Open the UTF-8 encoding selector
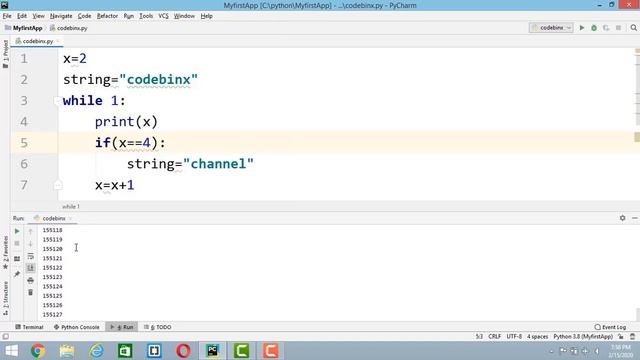Image resolution: width=640 pixels, height=360 pixels. pyautogui.click(x=514, y=337)
